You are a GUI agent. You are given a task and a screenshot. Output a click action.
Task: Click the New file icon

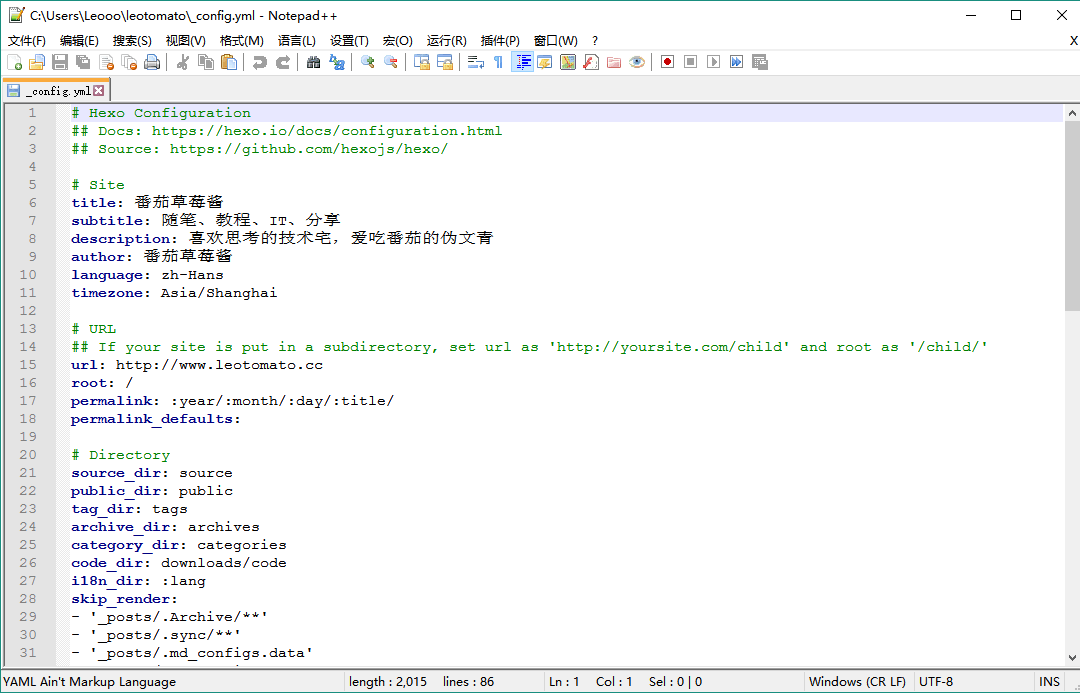pyautogui.click(x=15, y=62)
